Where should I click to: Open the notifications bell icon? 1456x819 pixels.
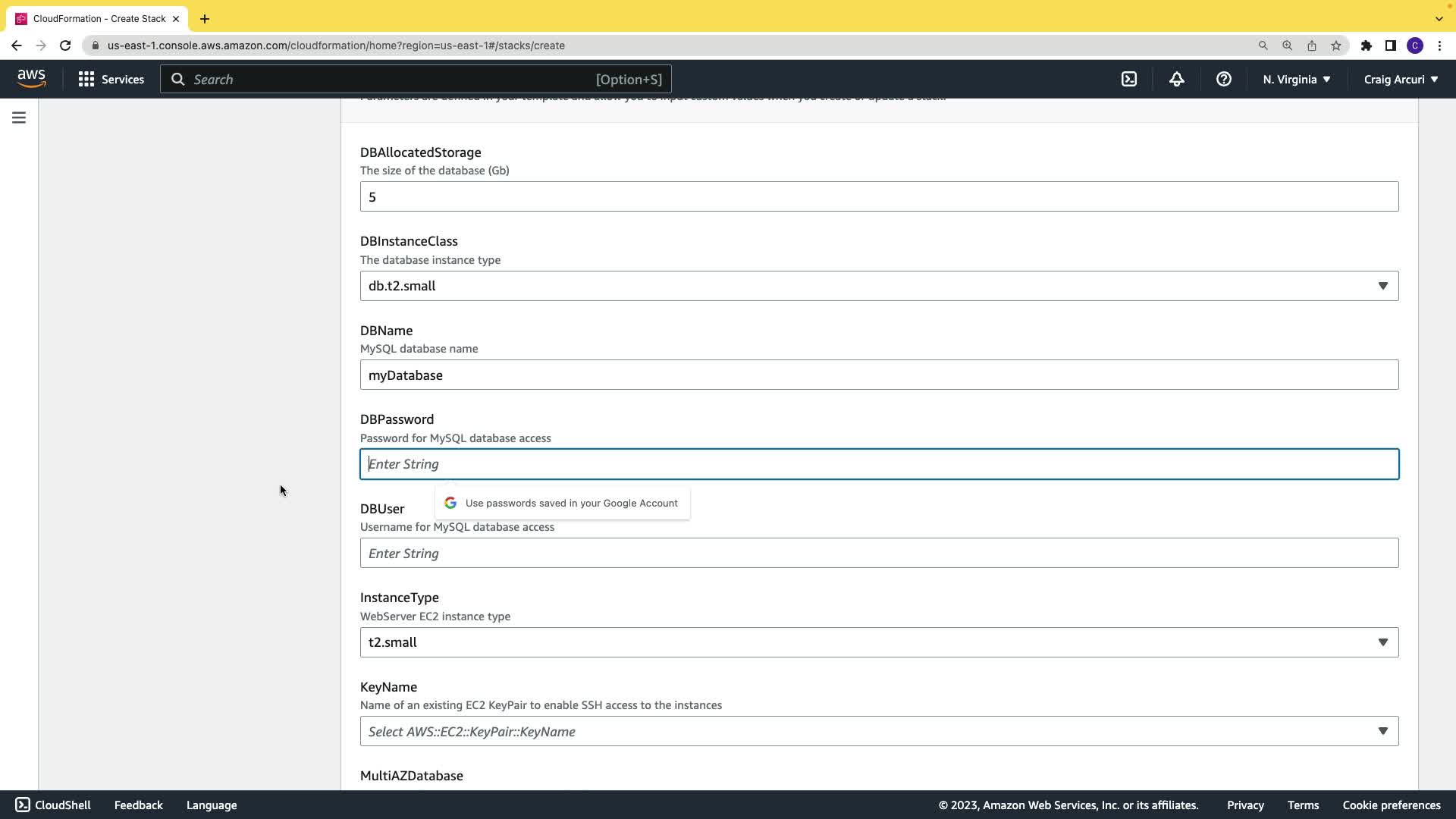point(1176,79)
